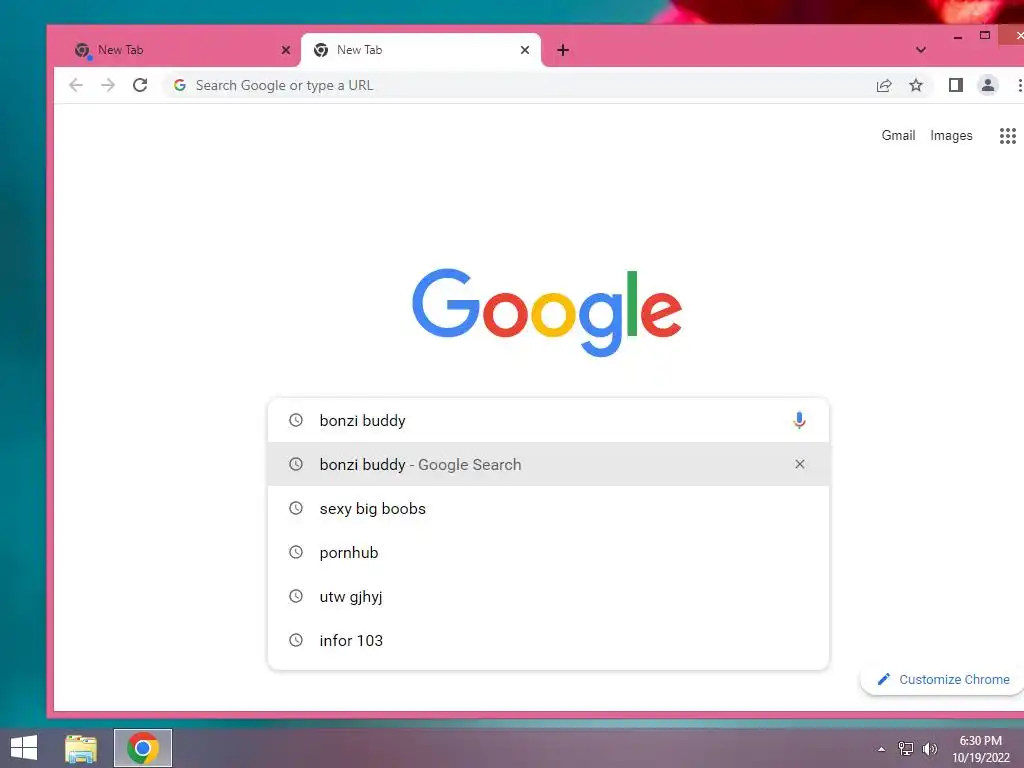Choose the 'infor 103' history suggestion
Viewport: 1024px width, 768px height.
coord(549,640)
